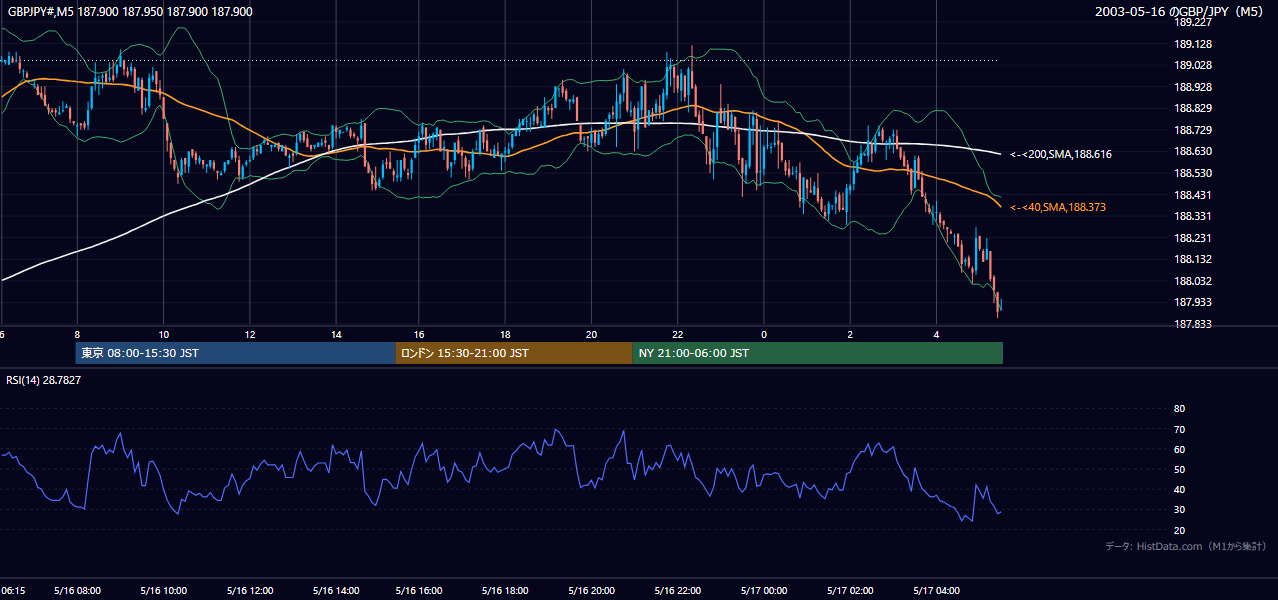
Task: Click the RSI scale label 80
Action: (1179, 409)
